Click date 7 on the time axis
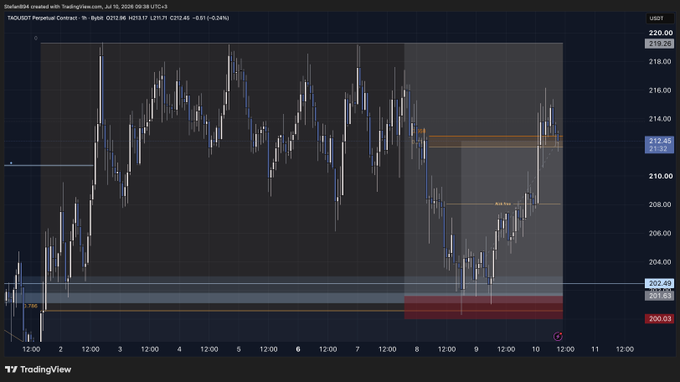The height and width of the screenshot is (382, 680). (x=357, y=349)
